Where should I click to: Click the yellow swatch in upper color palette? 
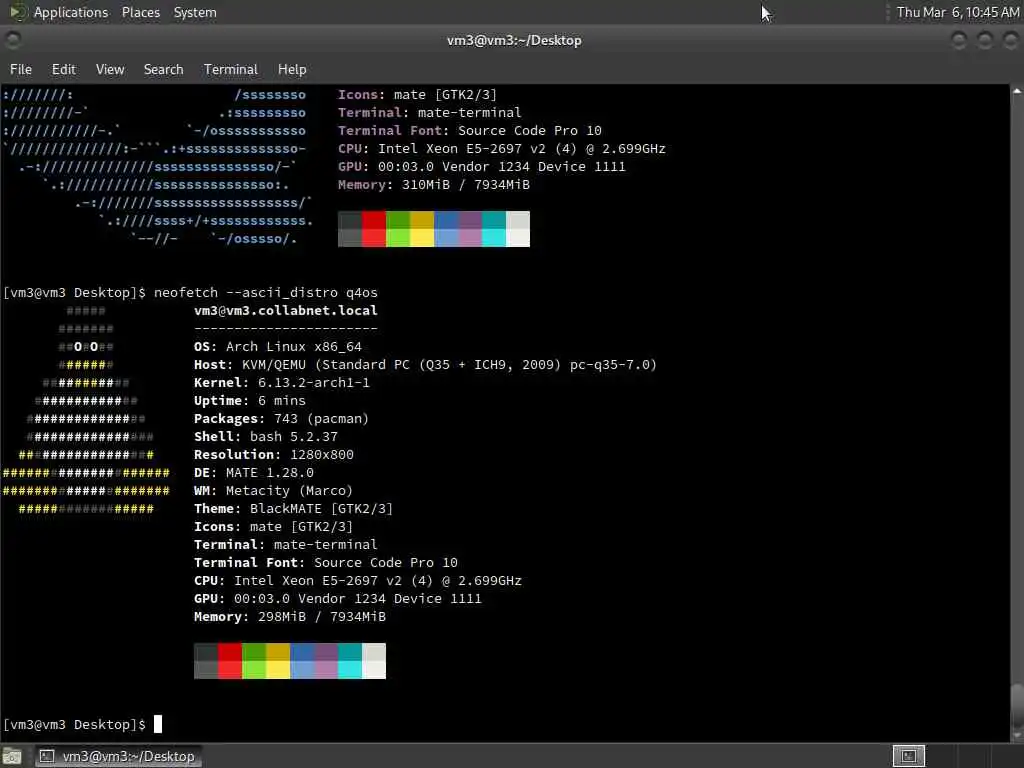(x=422, y=229)
